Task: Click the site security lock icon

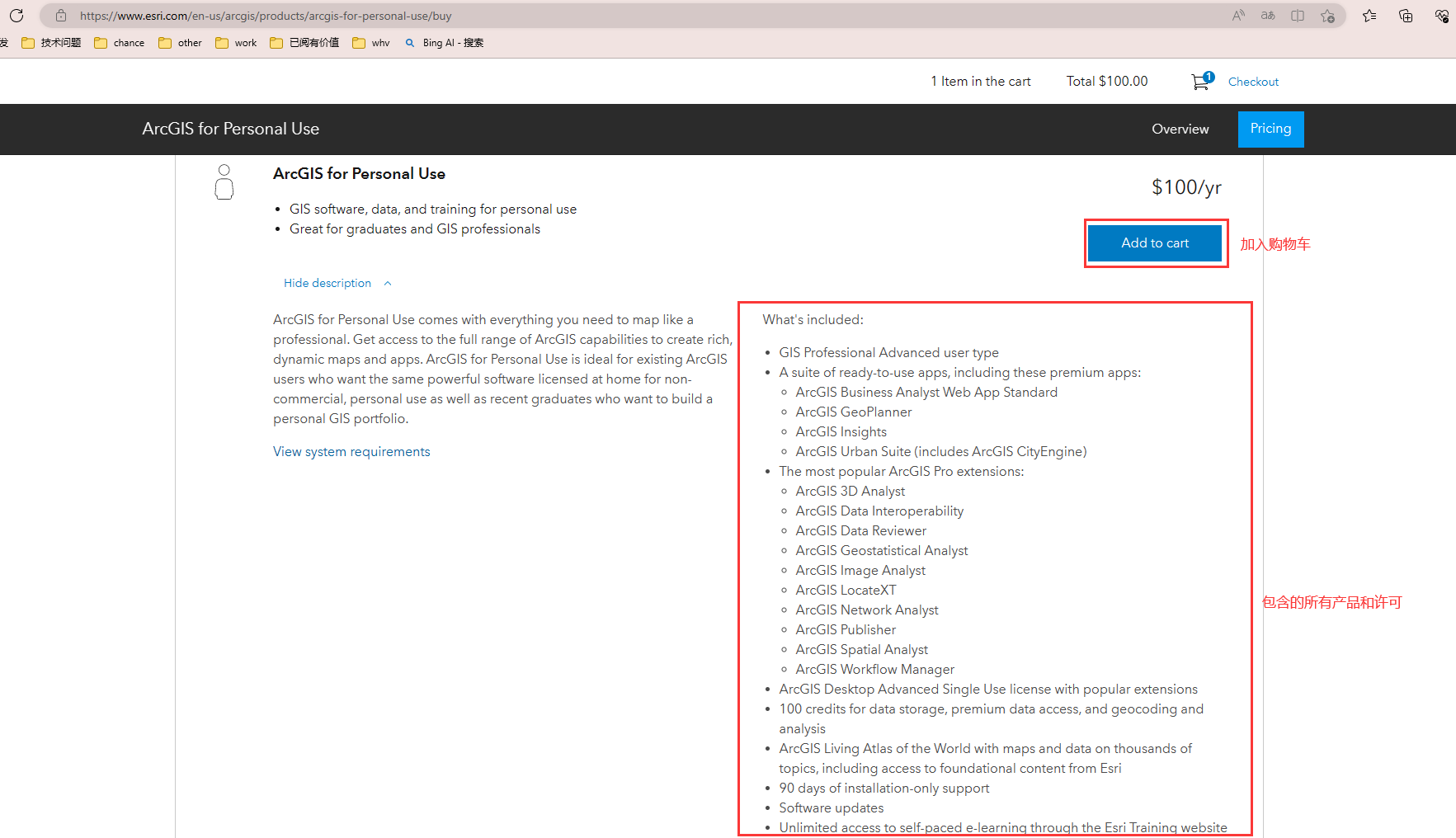Action: (x=61, y=15)
